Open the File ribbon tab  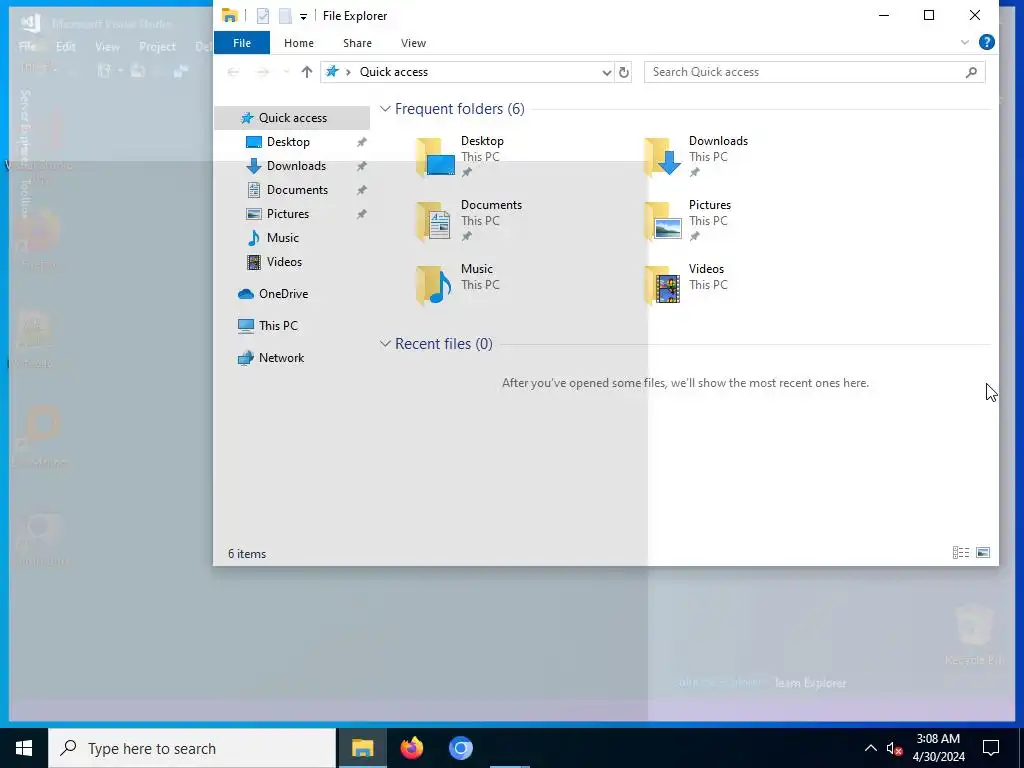click(x=242, y=43)
